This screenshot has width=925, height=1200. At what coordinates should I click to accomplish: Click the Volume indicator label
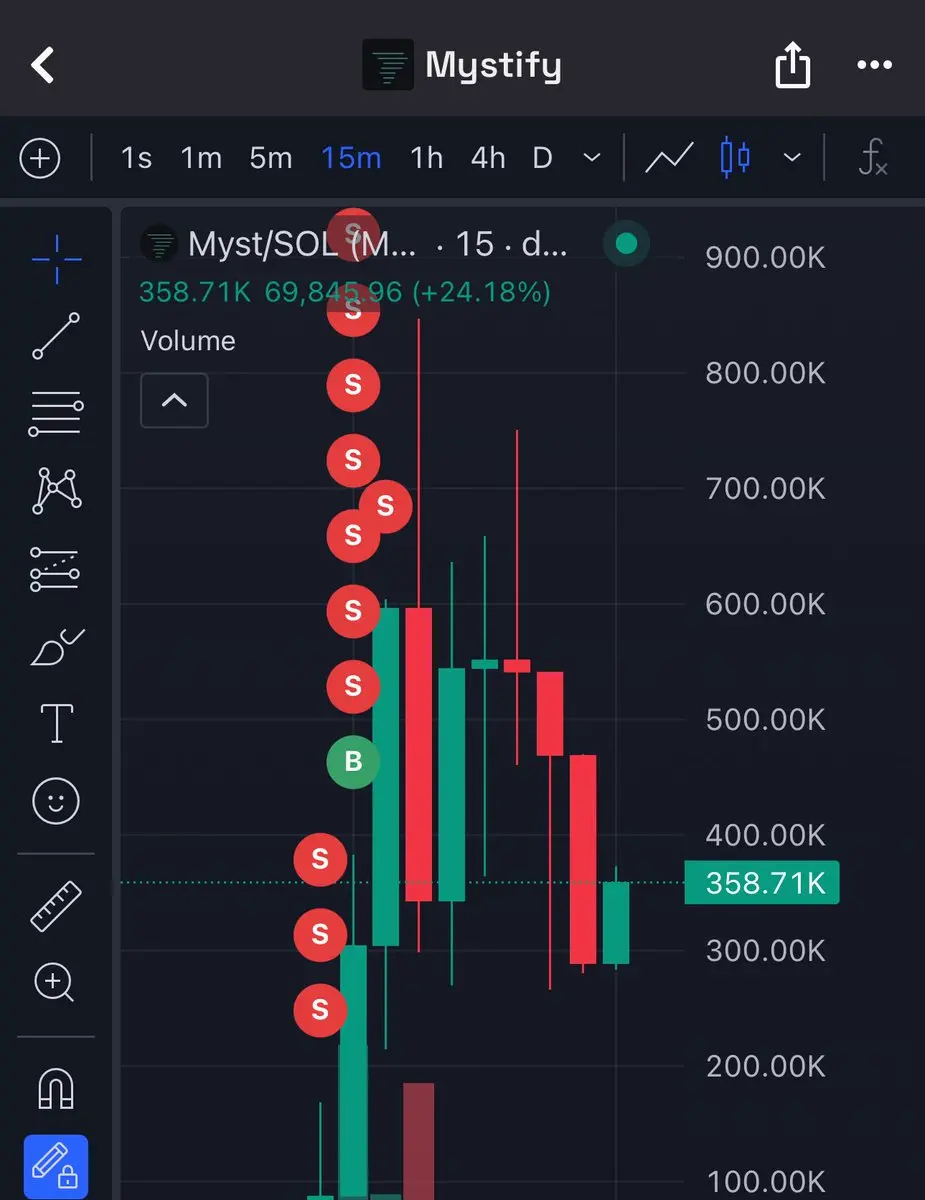click(188, 340)
